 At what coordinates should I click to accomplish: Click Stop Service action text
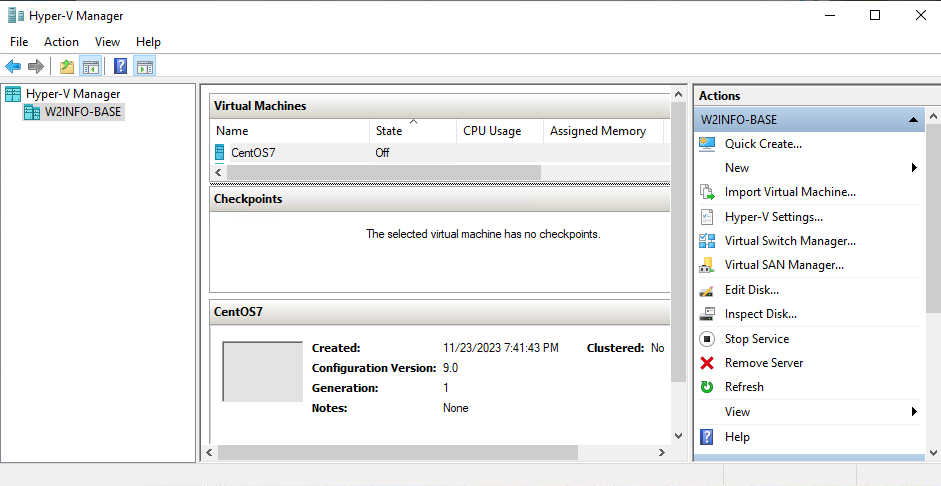(x=757, y=339)
